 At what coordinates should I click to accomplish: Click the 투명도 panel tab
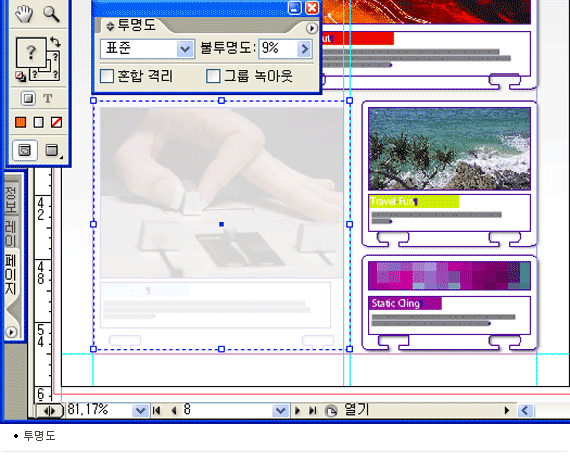click(x=131, y=25)
